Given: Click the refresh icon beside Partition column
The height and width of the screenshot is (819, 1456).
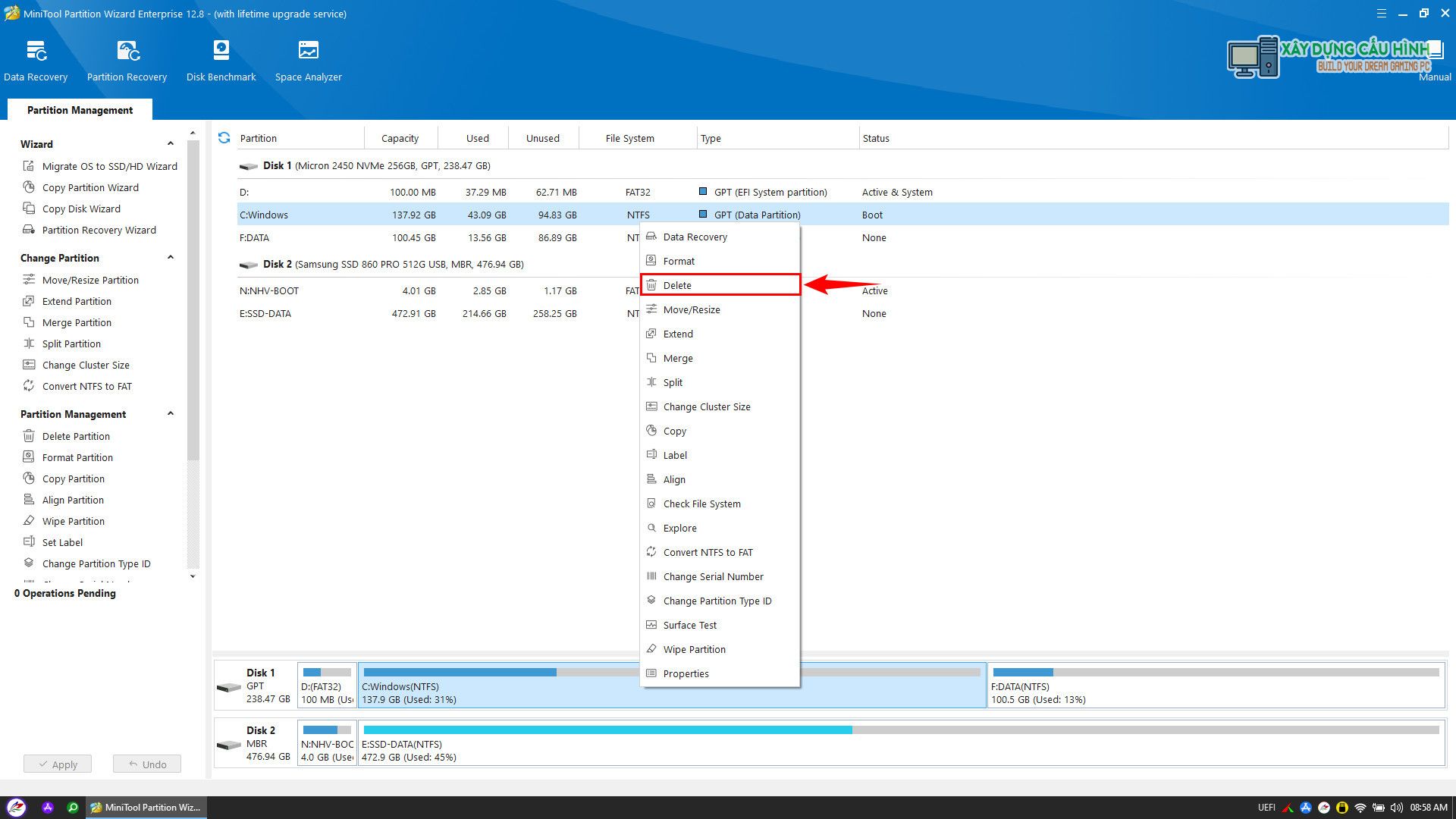Looking at the screenshot, I should (224, 138).
